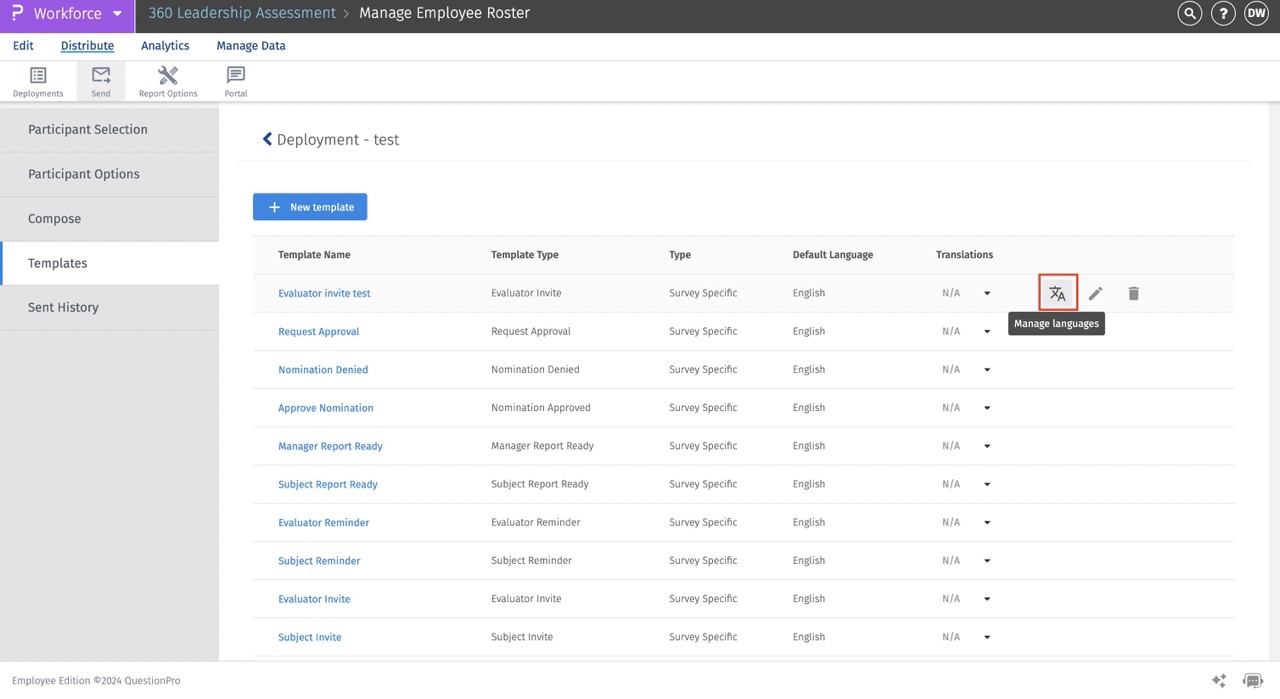Open Report Options tools icon

pyautogui.click(x=168, y=81)
